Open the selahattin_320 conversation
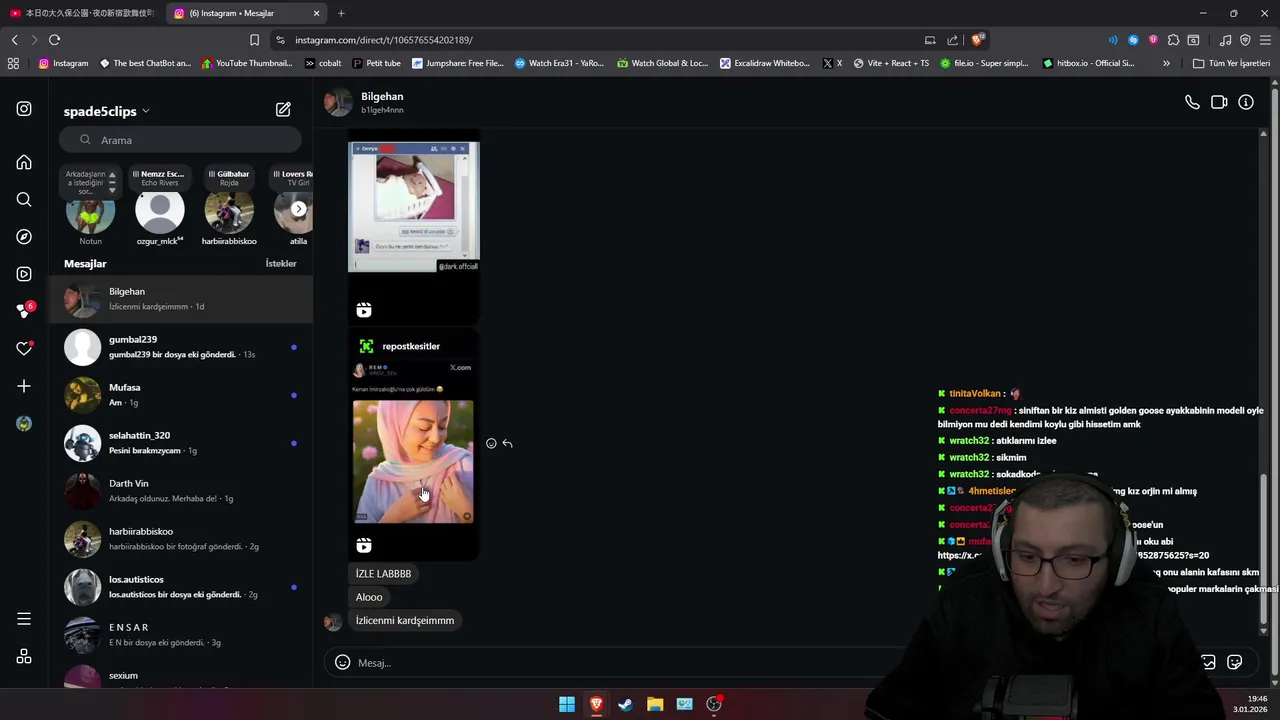This screenshot has width=1280, height=720. pyautogui.click(x=181, y=443)
